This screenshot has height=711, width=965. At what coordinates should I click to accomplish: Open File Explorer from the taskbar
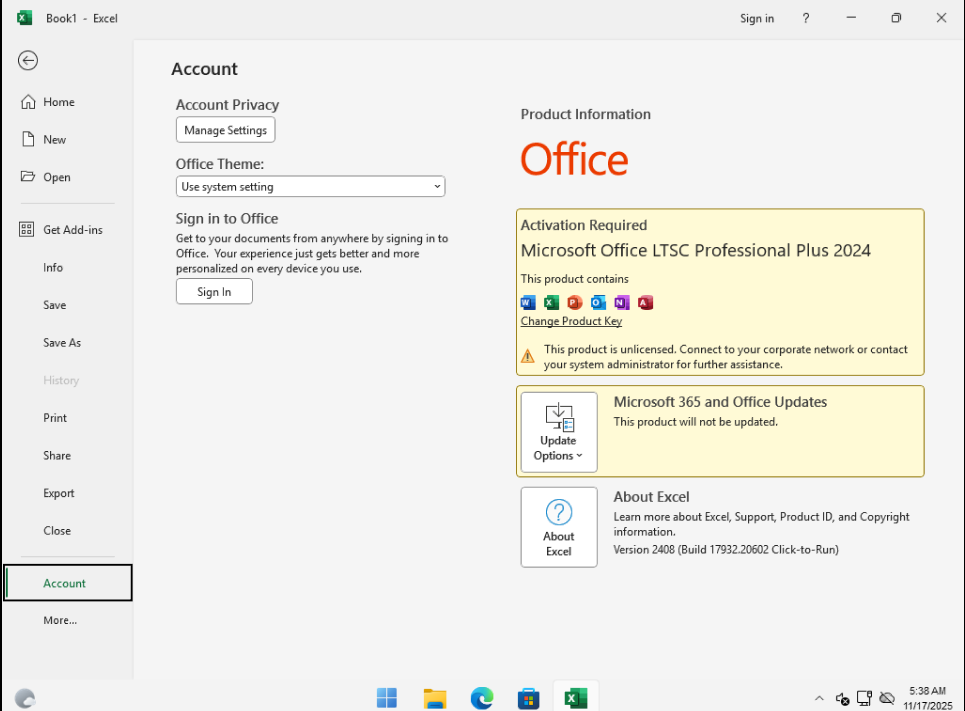[x=434, y=698]
